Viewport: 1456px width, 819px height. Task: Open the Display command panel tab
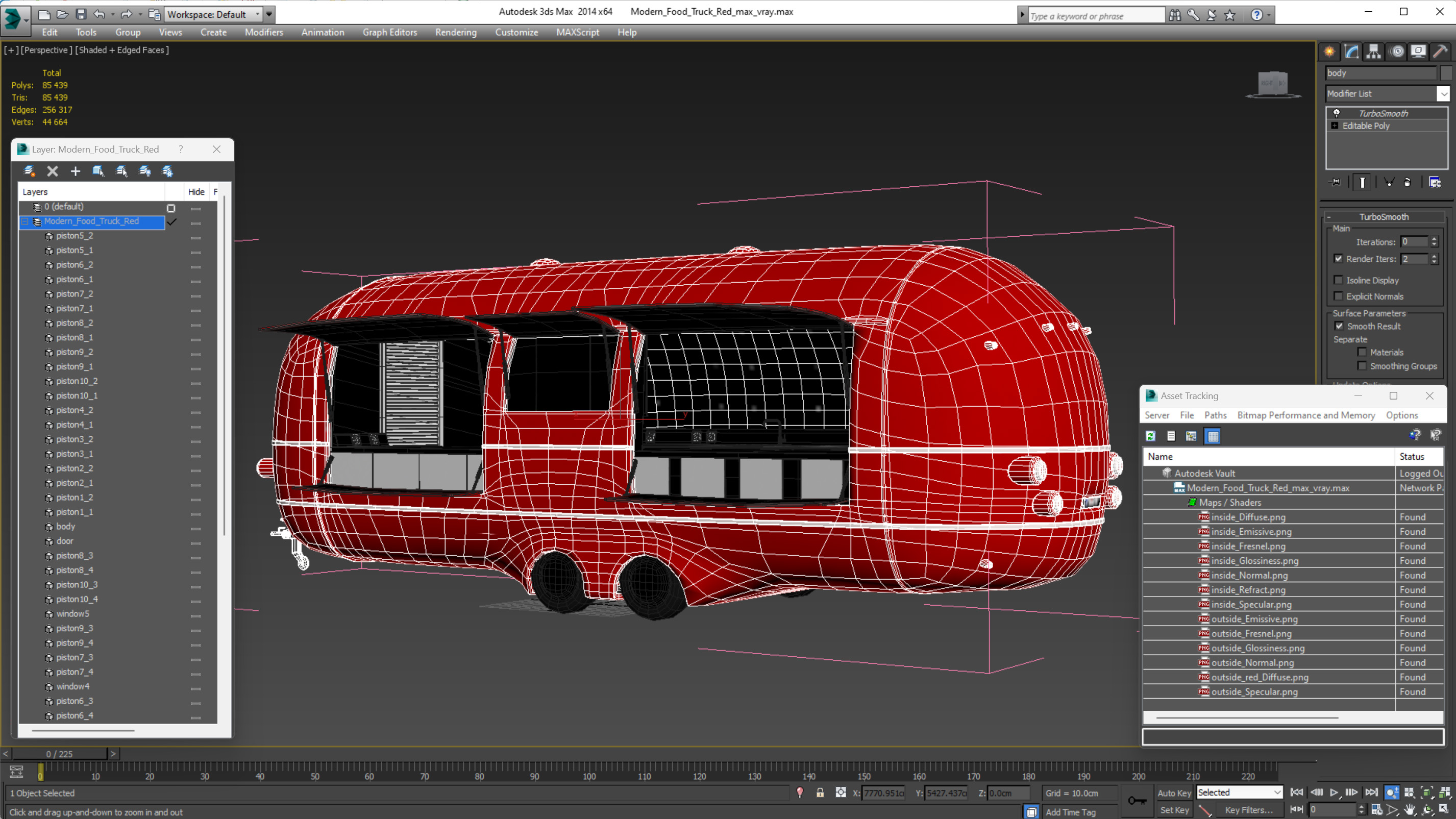pos(1418,52)
